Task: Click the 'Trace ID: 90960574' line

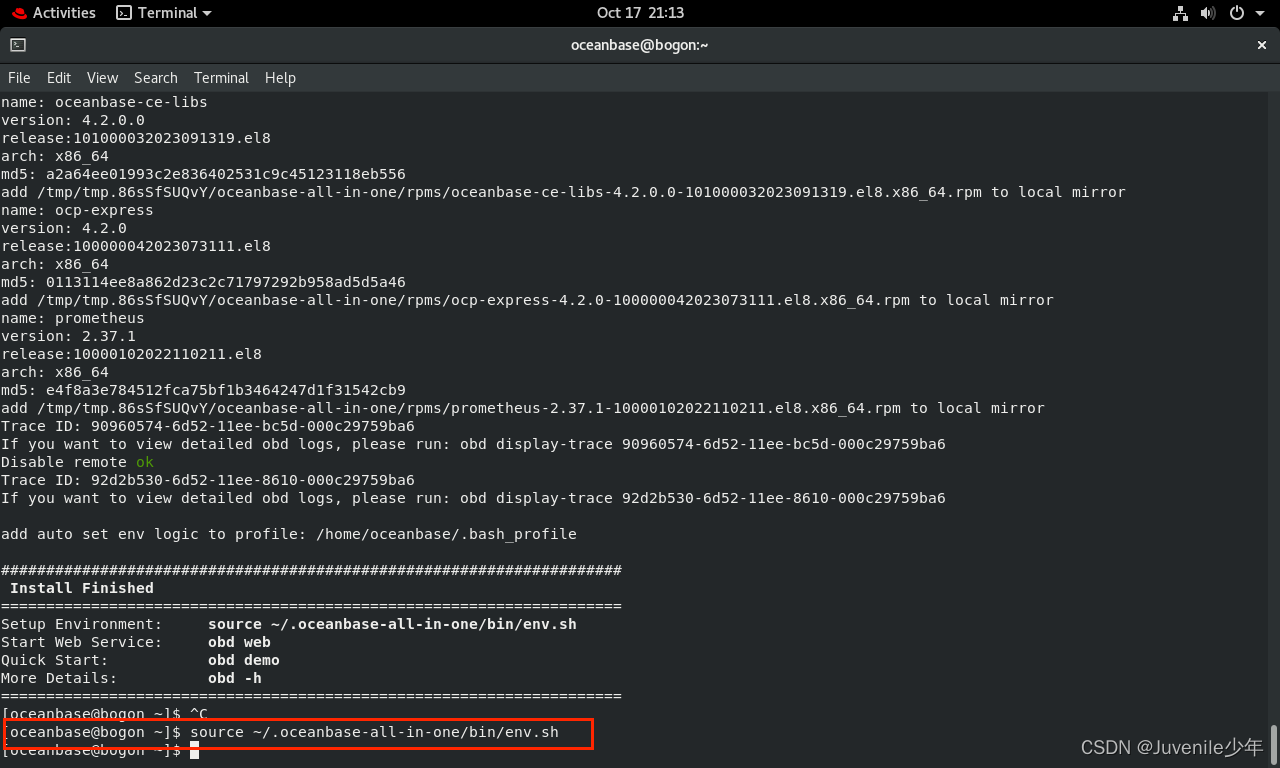Action: [207, 426]
